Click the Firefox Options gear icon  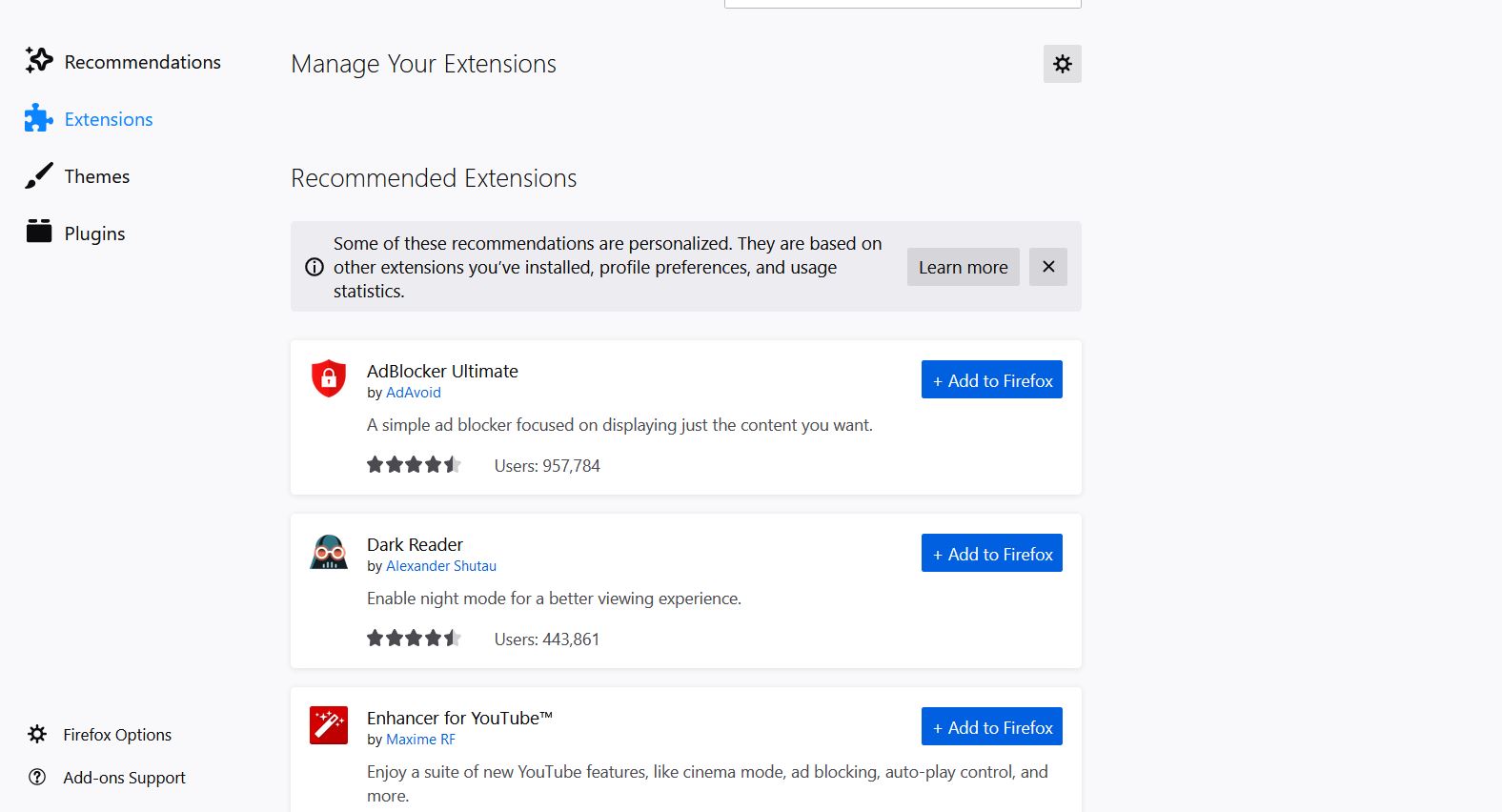click(37, 734)
